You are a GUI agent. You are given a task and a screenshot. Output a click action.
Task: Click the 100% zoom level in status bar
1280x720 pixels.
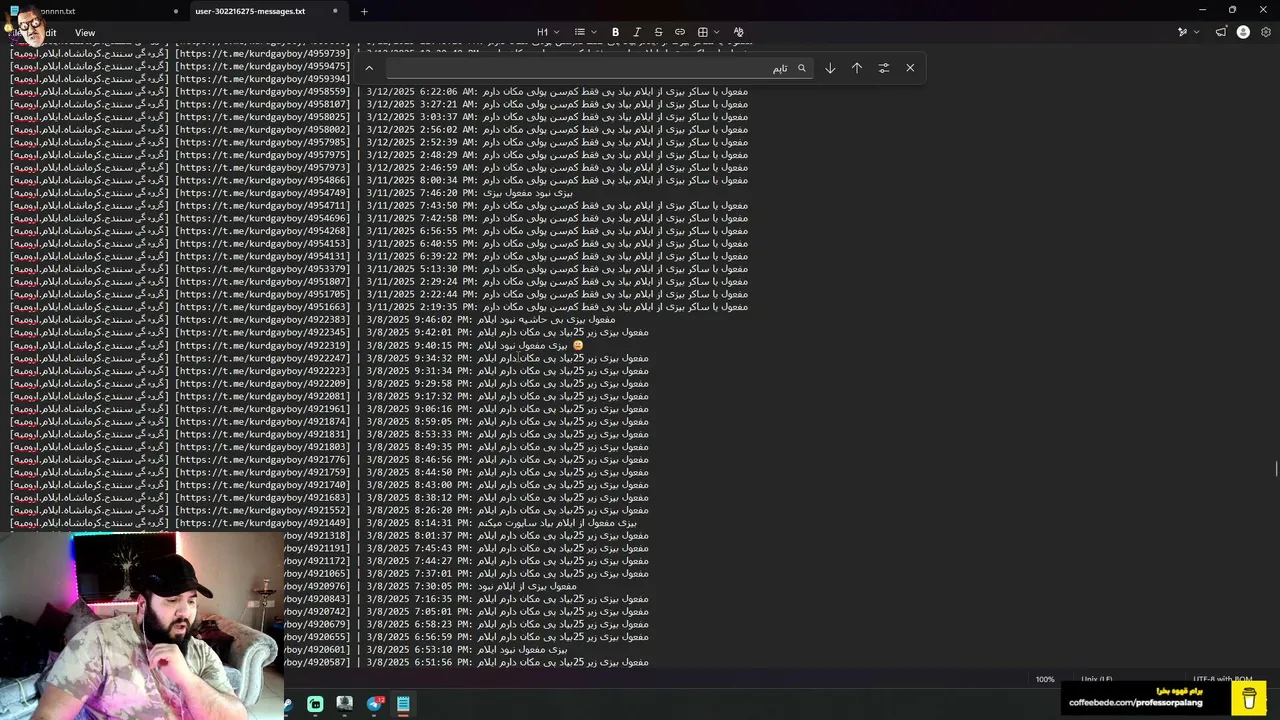pos(1045,679)
